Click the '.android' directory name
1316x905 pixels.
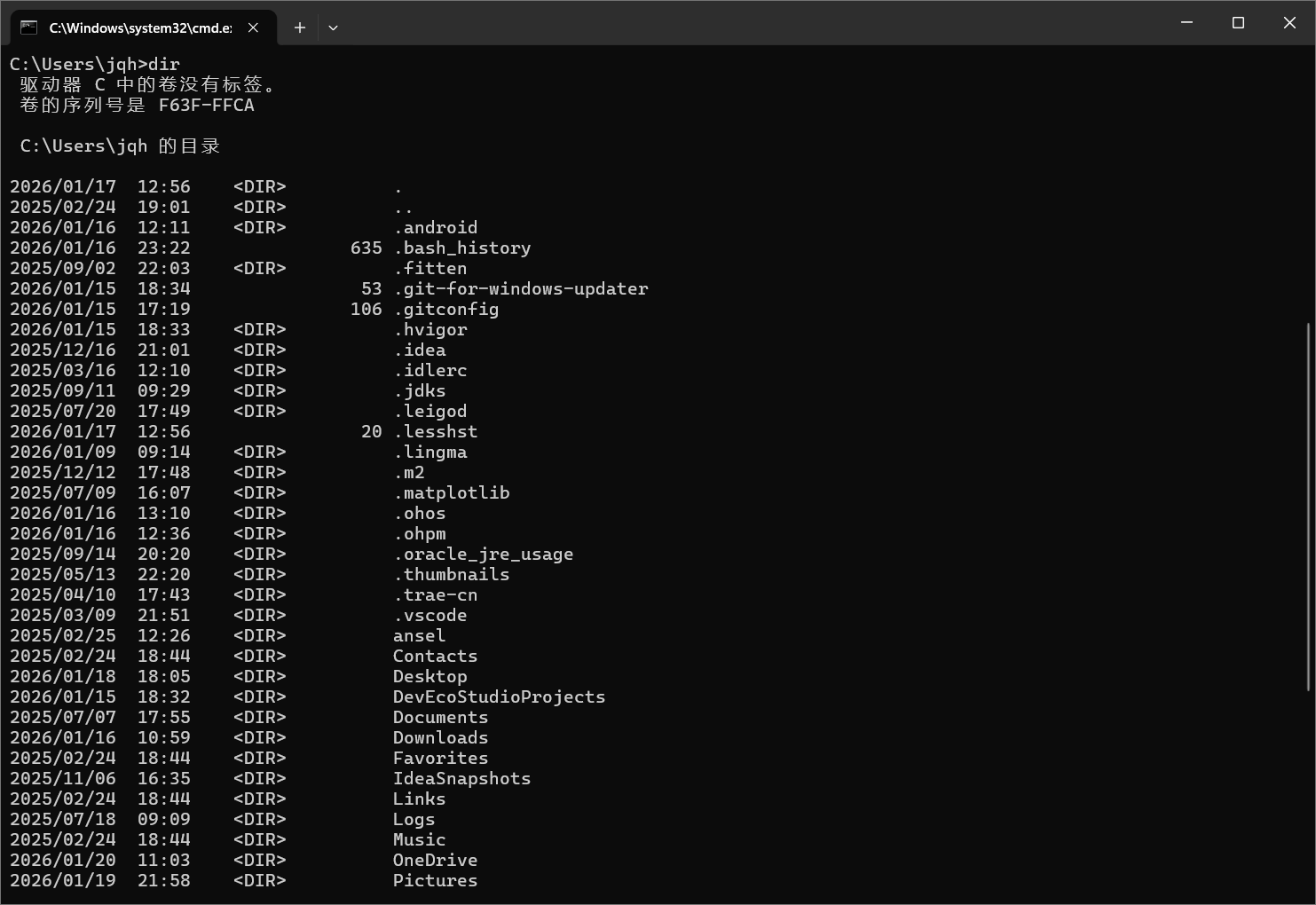point(436,227)
